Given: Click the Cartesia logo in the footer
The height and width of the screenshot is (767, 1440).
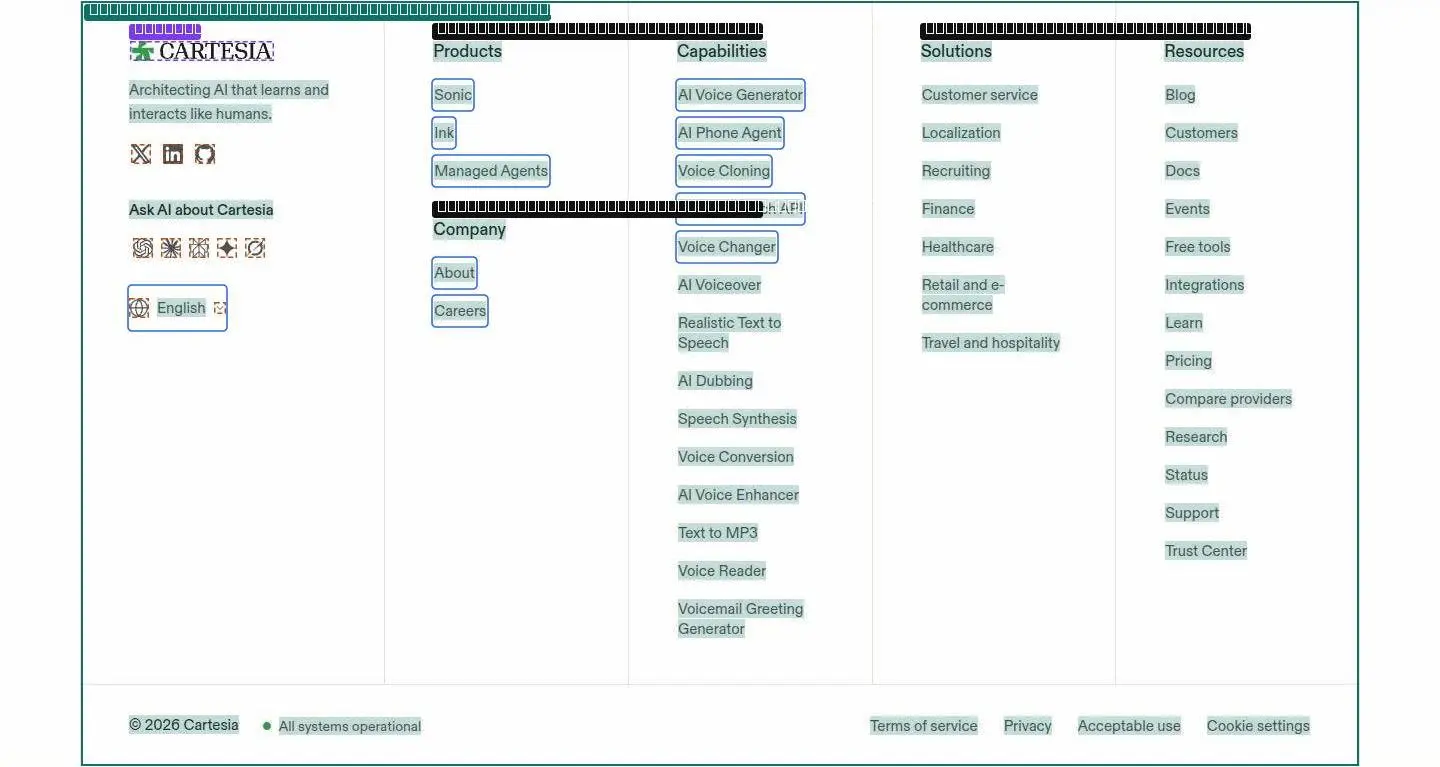Looking at the screenshot, I should point(201,51).
